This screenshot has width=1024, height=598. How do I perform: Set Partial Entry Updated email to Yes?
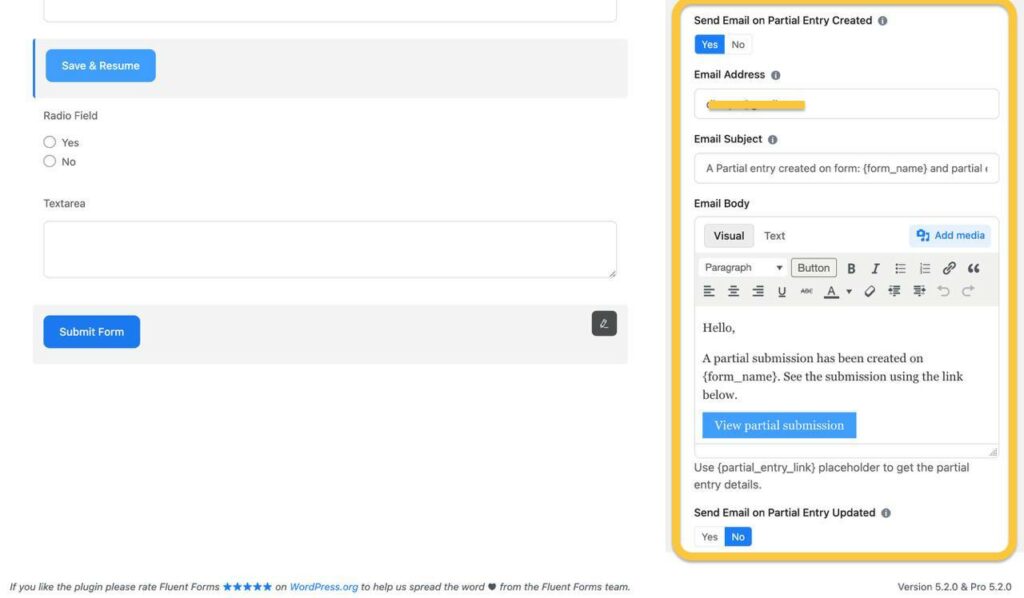(x=709, y=537)
